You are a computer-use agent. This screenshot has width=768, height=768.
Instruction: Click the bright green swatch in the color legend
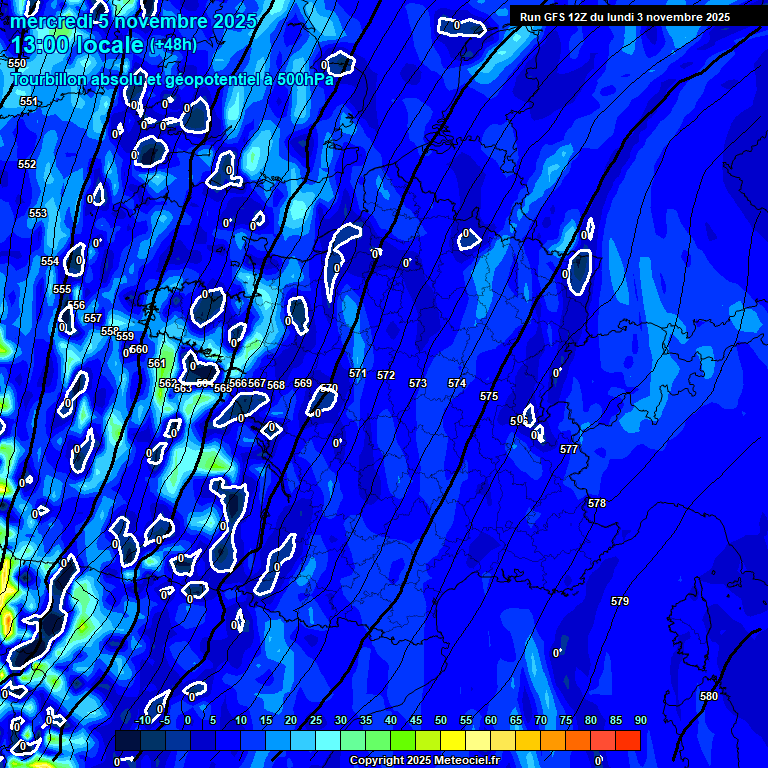point(402,740)
